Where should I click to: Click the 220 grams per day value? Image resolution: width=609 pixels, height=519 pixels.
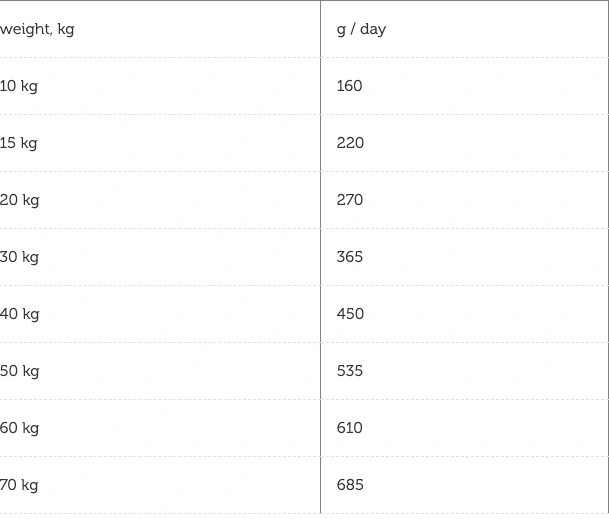[350, 143]
